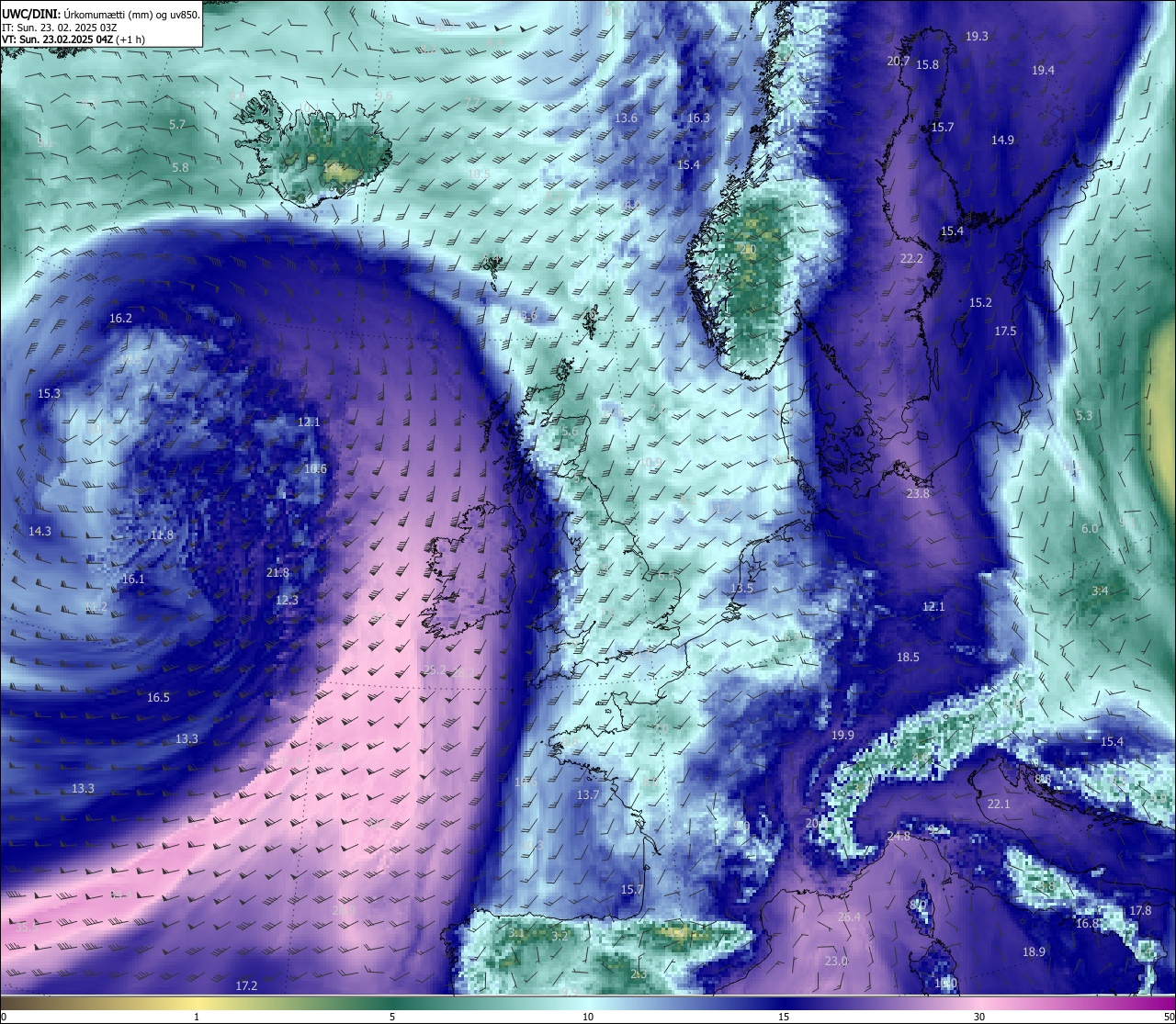Click the '3.4' value on the map

1100,591
